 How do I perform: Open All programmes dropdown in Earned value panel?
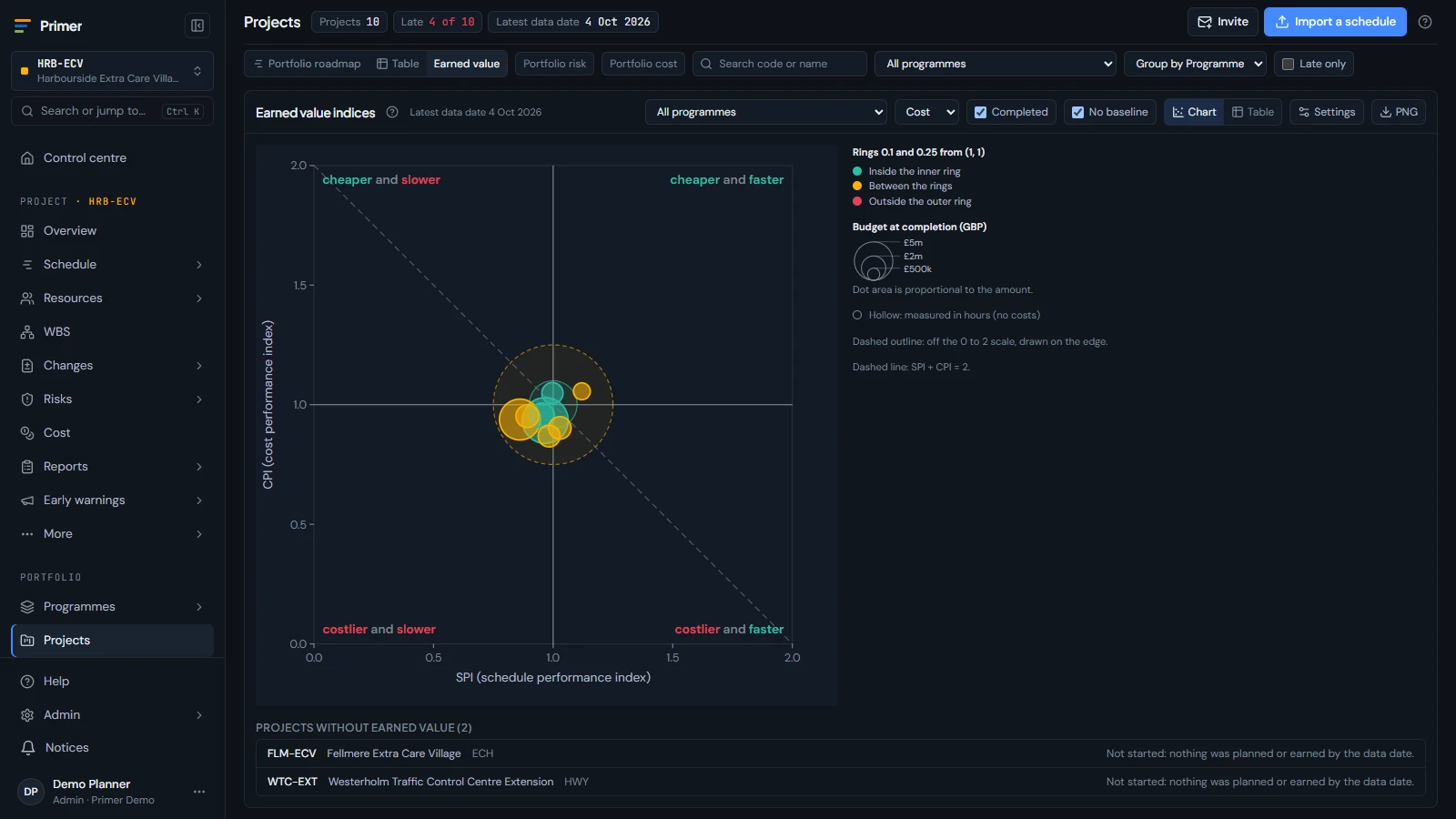pyautogui.click(x=765, y=112)
